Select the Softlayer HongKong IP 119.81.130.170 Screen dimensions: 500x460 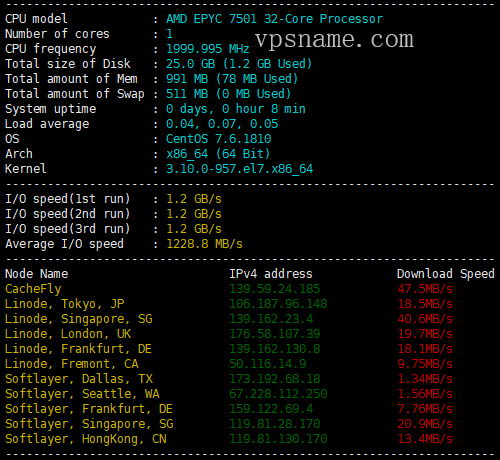pyautogui.click(x=278, y=439)
